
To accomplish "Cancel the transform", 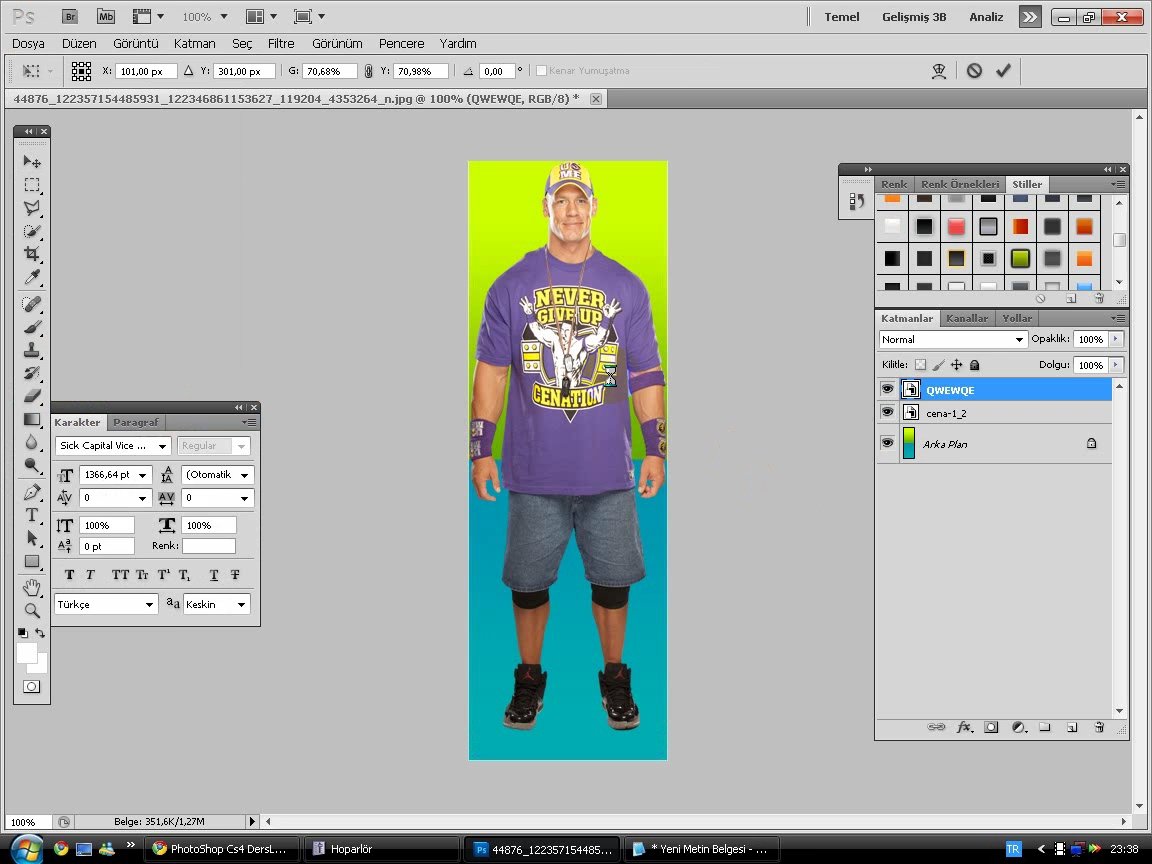I will (974, 71).
